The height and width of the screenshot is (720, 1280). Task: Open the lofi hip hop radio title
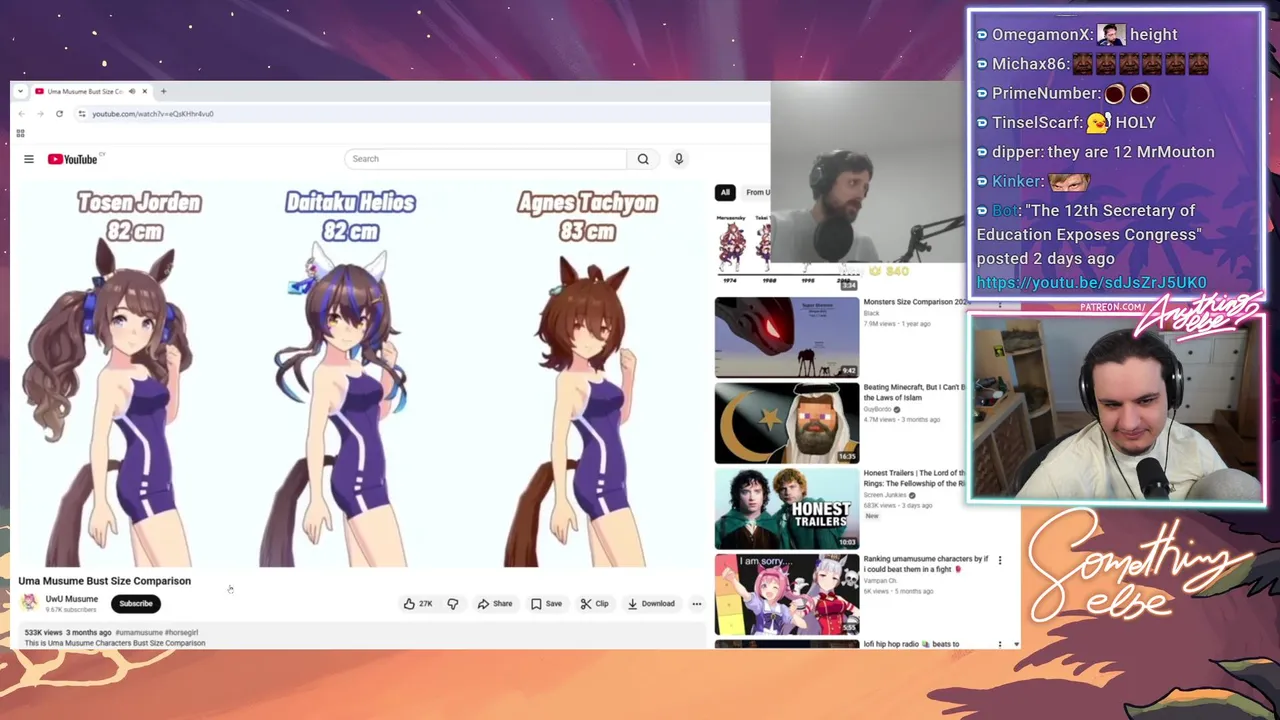click(911, 644)
